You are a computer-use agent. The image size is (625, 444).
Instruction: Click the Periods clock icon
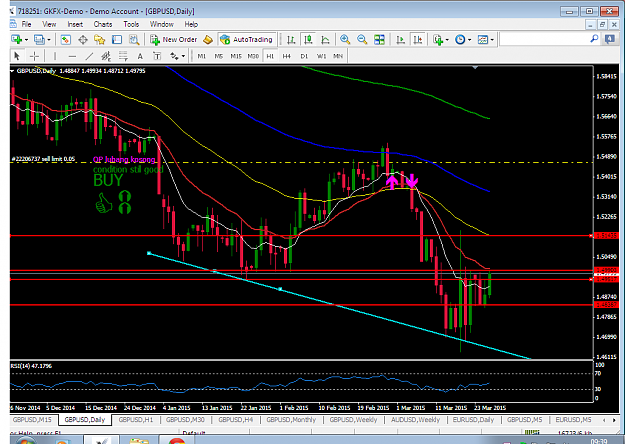click(460, 39)
